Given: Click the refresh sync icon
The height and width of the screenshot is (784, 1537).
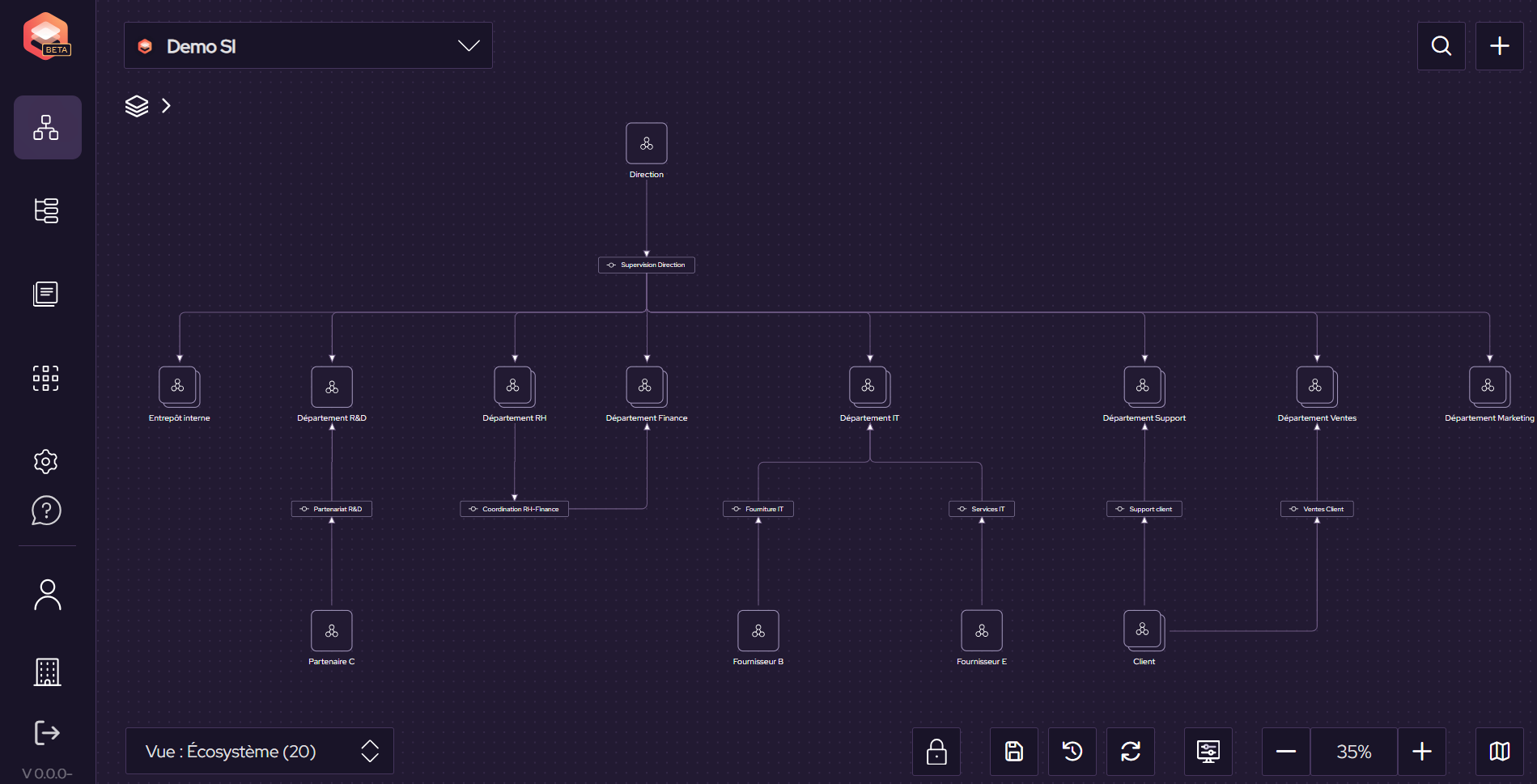Looking at the screenshot, I should (1130, 752).
